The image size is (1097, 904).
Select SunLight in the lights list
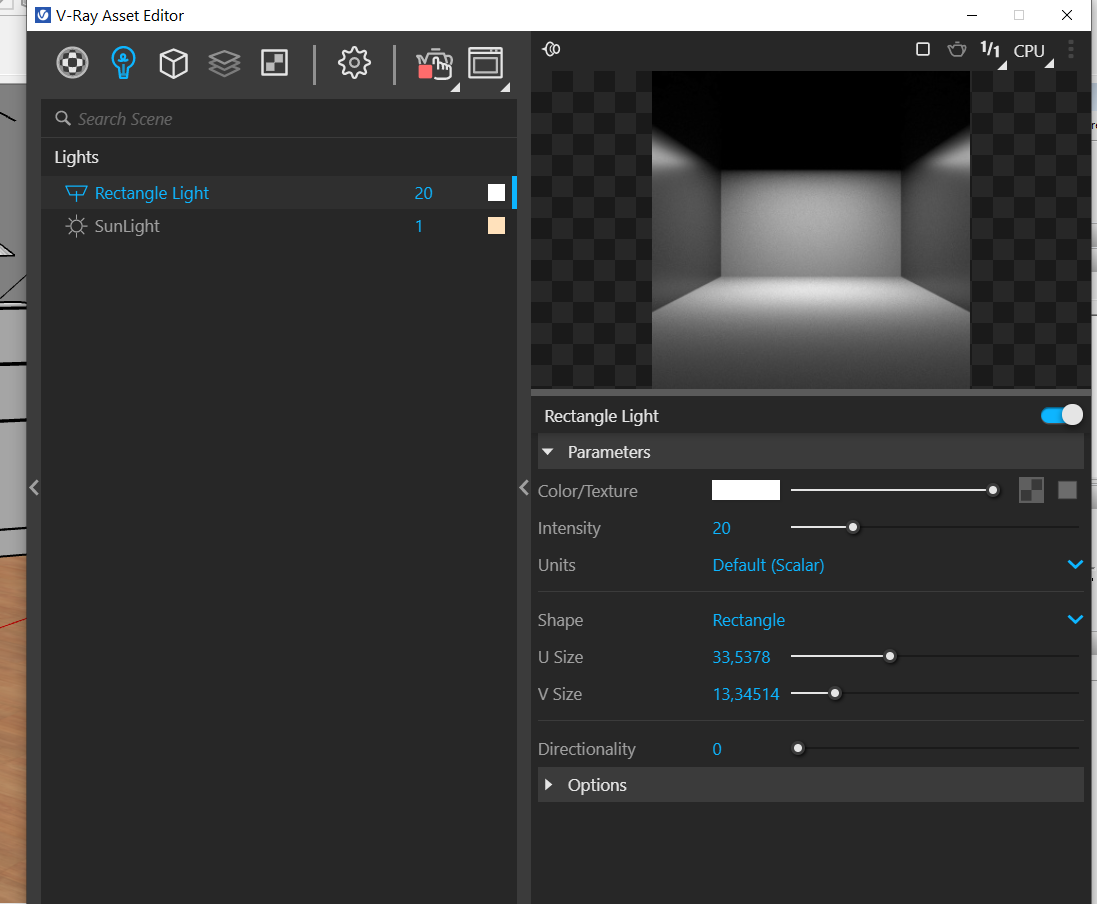[x=127, y=226]
